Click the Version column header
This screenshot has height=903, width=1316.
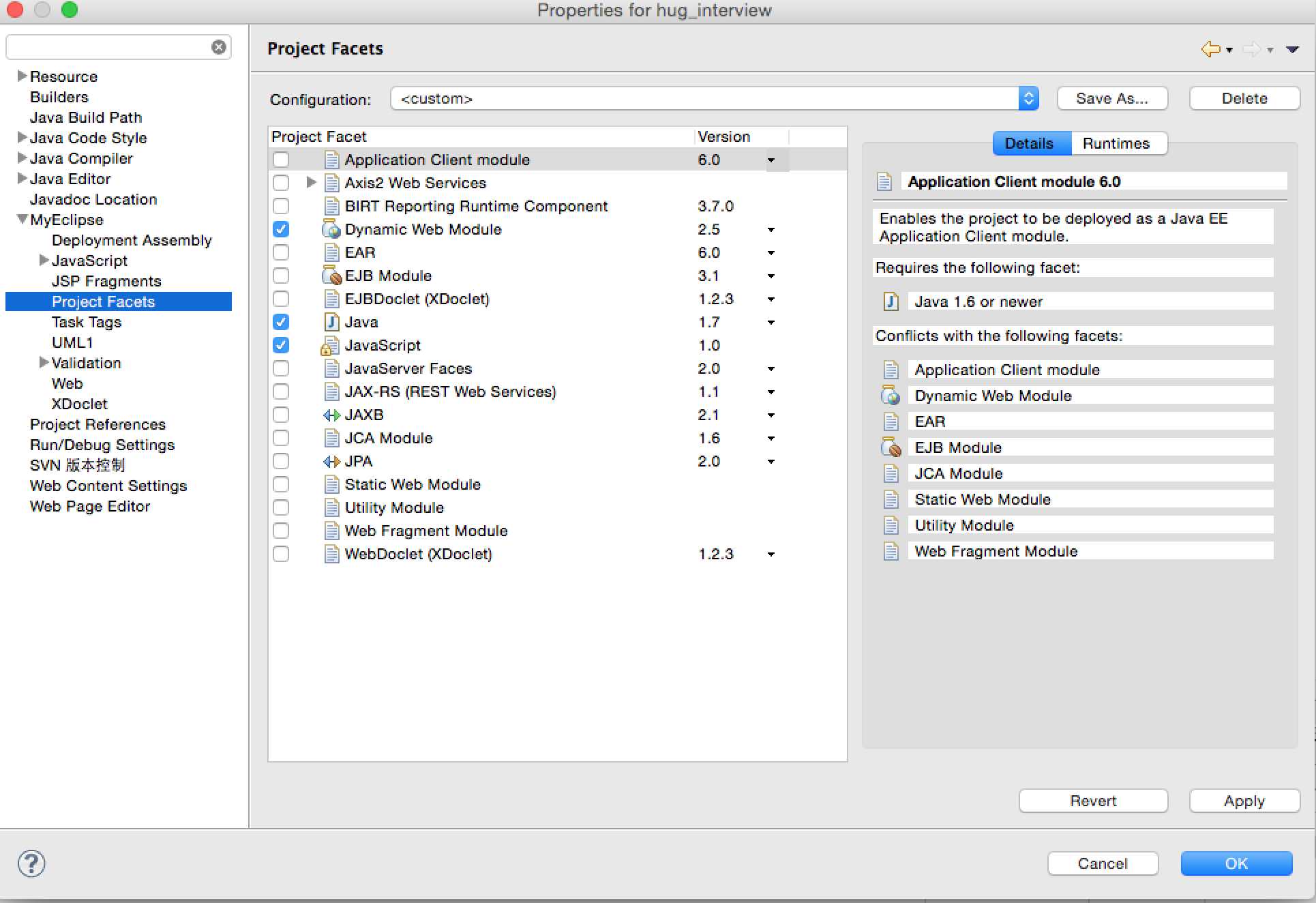click(741, 136)
